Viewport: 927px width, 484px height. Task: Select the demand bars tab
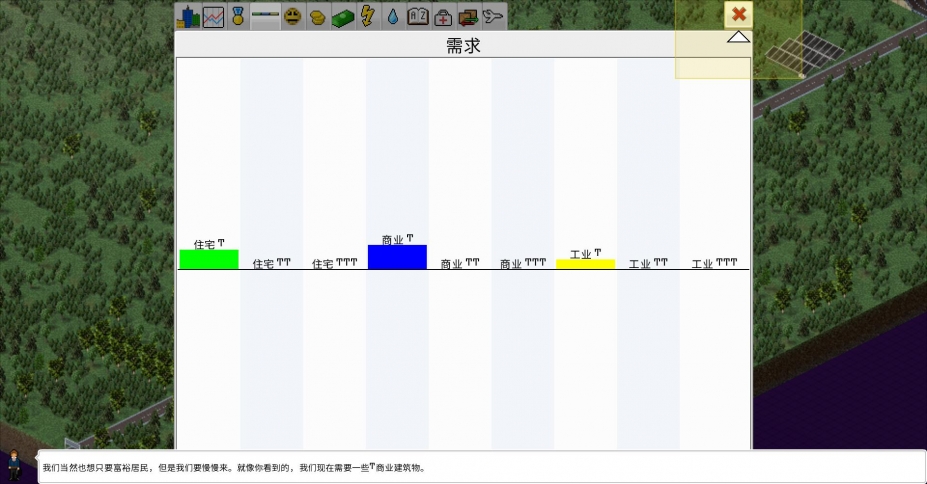(265, 16)
